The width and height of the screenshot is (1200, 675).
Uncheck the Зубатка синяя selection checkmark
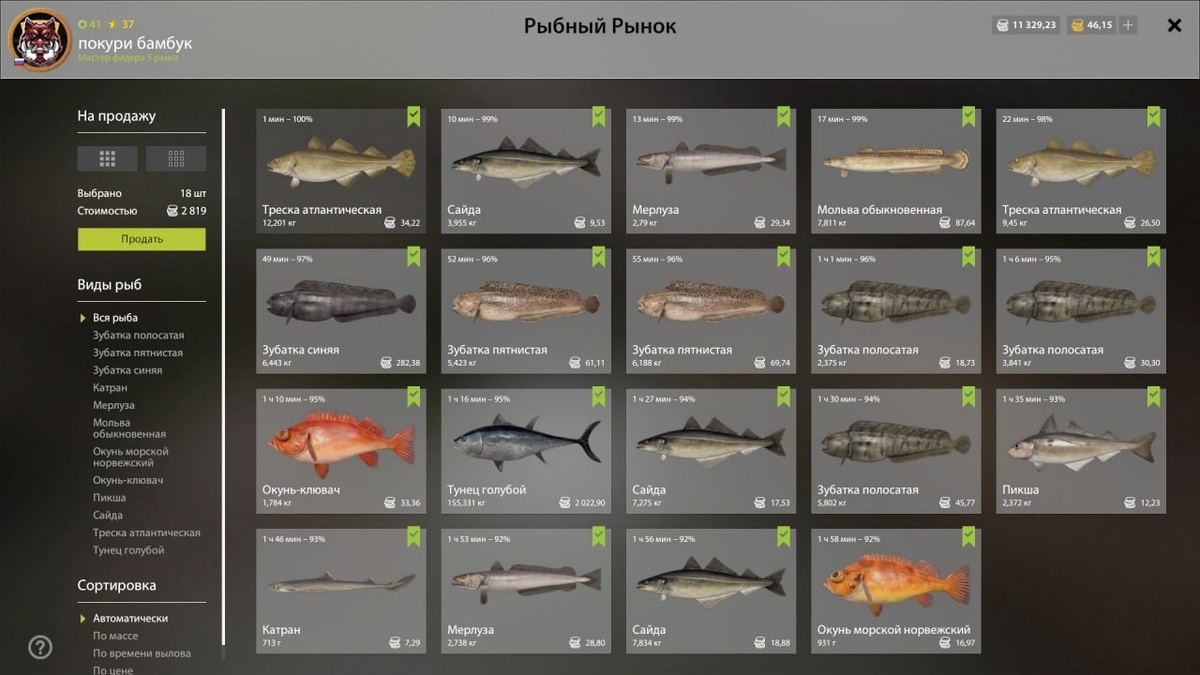pos(413,257)
